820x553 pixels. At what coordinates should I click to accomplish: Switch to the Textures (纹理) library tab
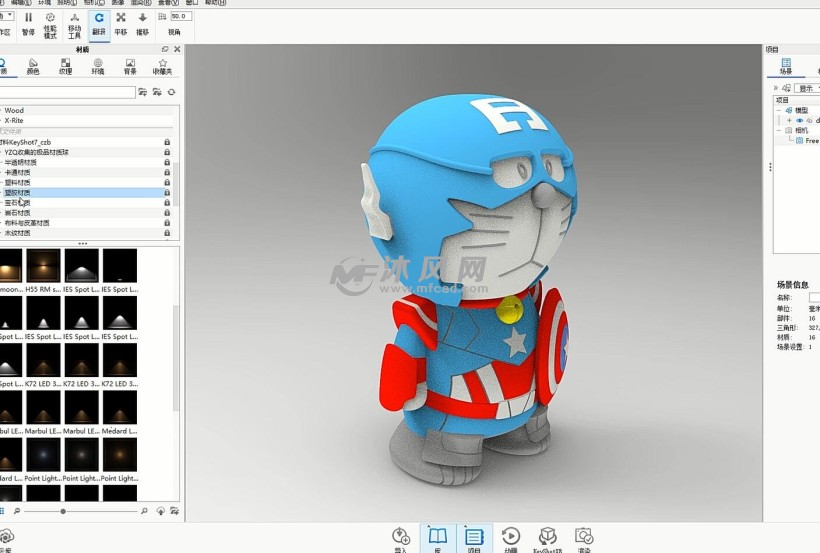(65, 66)
